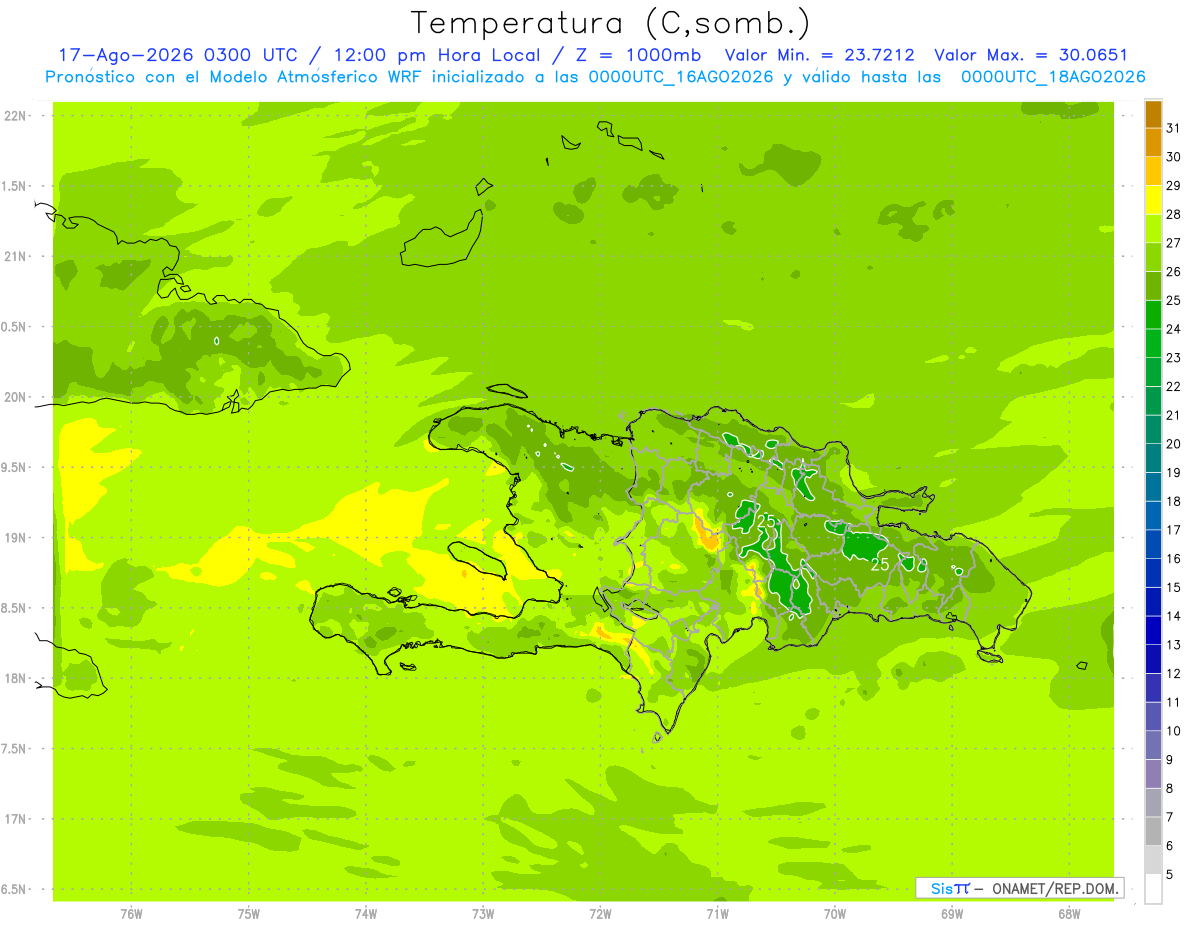The image size is (1200, 927).
Task: Click the colorbar label '28'
Action: (x=1173, y=214)
